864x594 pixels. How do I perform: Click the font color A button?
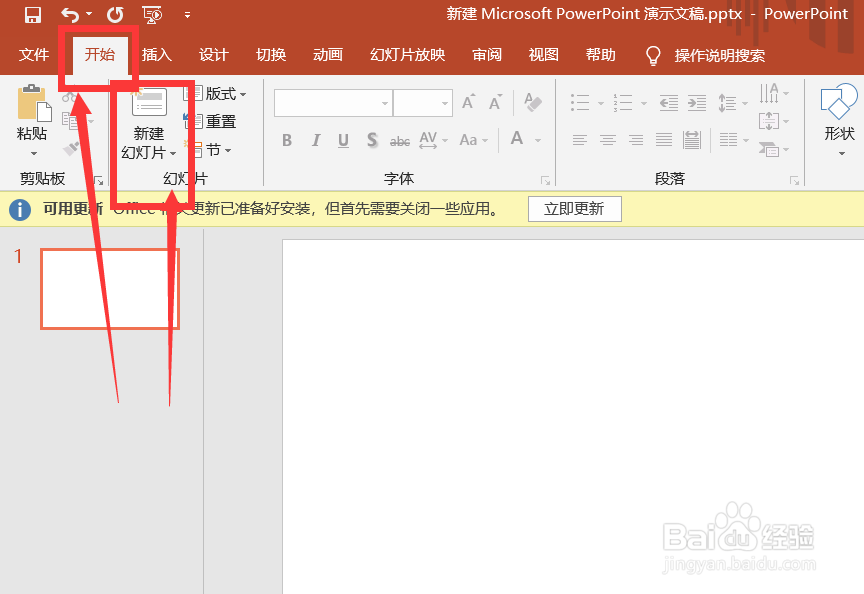pos(517,138)
